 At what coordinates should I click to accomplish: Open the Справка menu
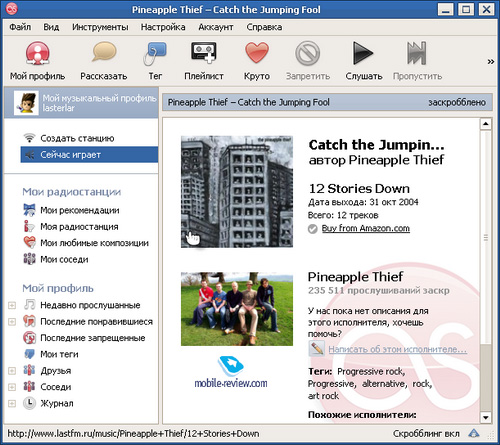click(264, 27)
